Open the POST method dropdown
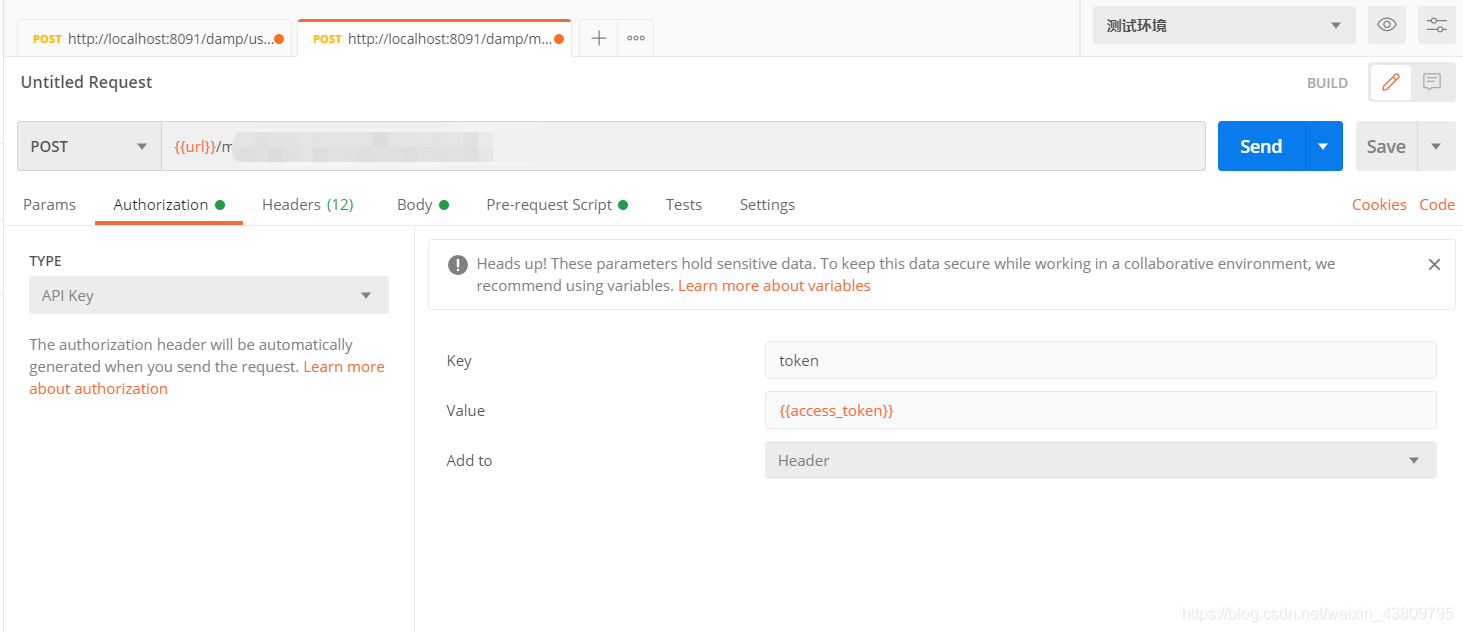The height and width of the screenshot is (632, 1463). click(89, 146)
